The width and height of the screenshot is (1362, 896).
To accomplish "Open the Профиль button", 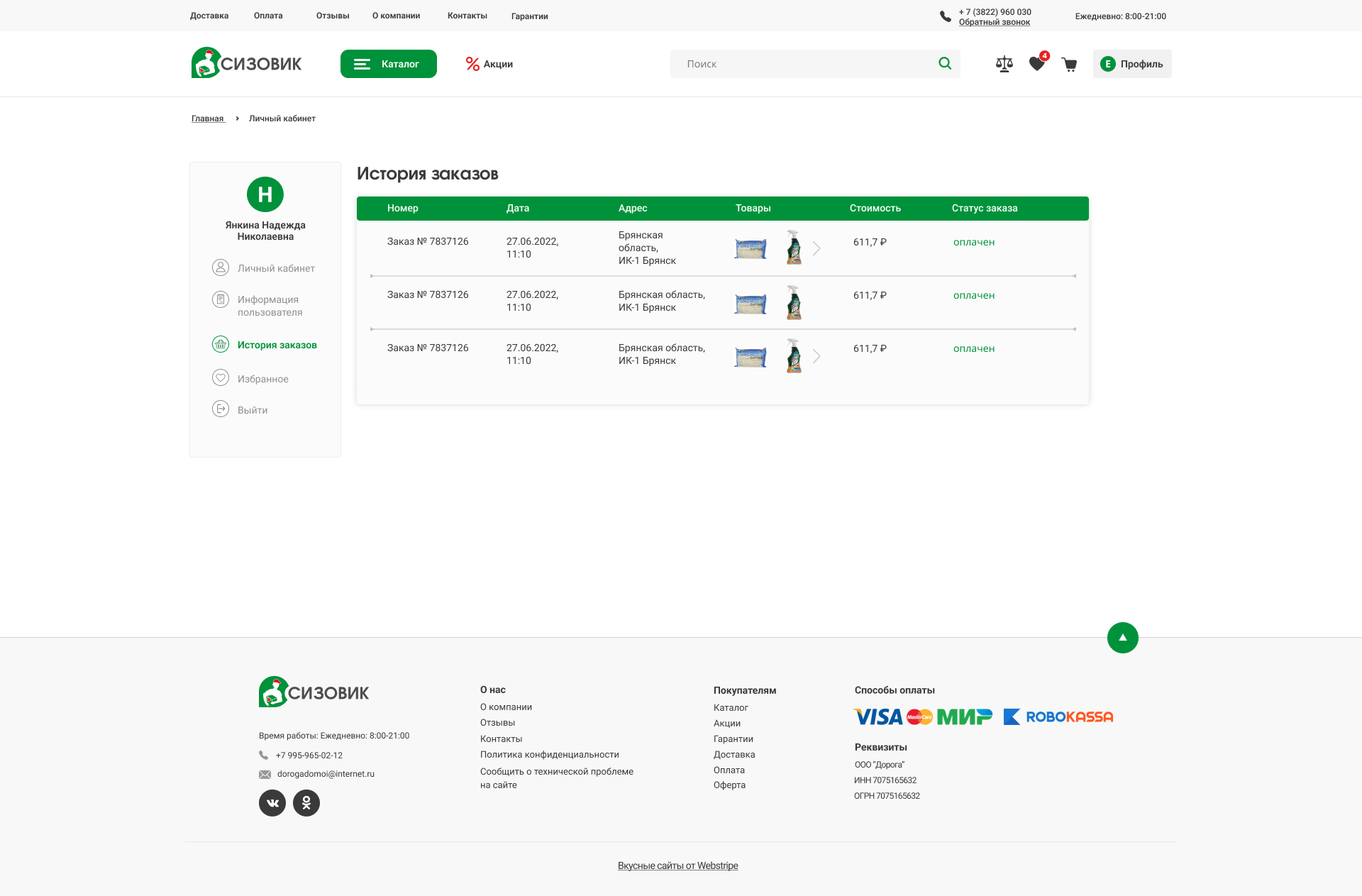I will (1131, 64).
